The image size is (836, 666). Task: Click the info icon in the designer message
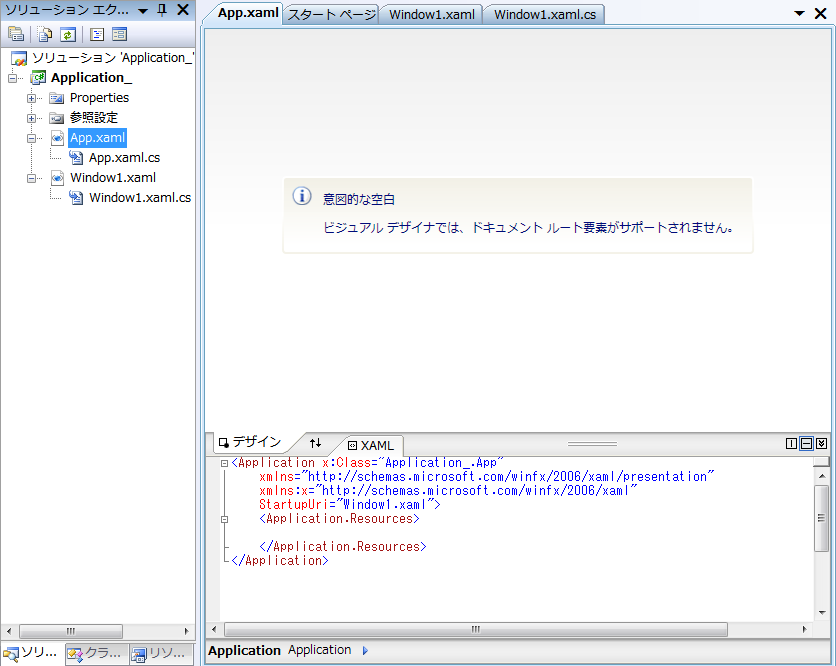pyautogui.click(x=302, y=196)
